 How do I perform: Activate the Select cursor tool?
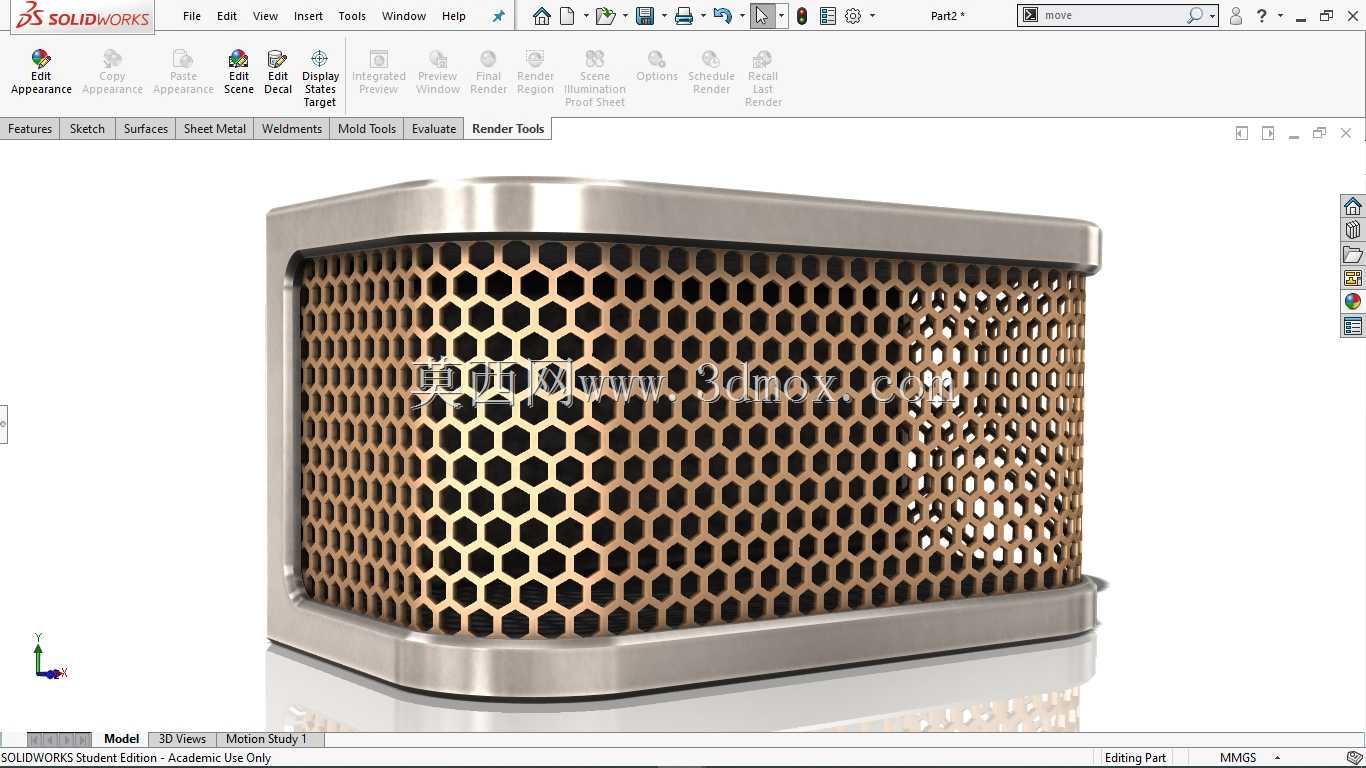762,16
